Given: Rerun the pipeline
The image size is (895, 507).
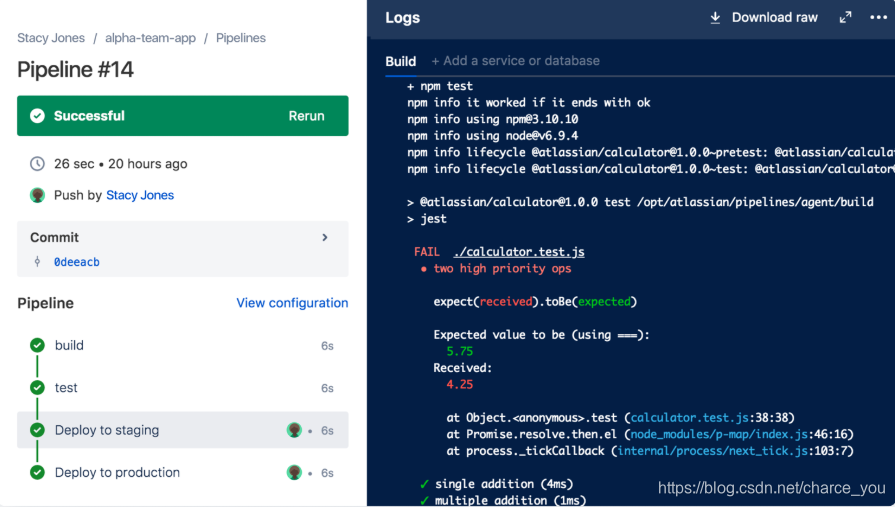Looking at the screenshot, I should (307, 116).
